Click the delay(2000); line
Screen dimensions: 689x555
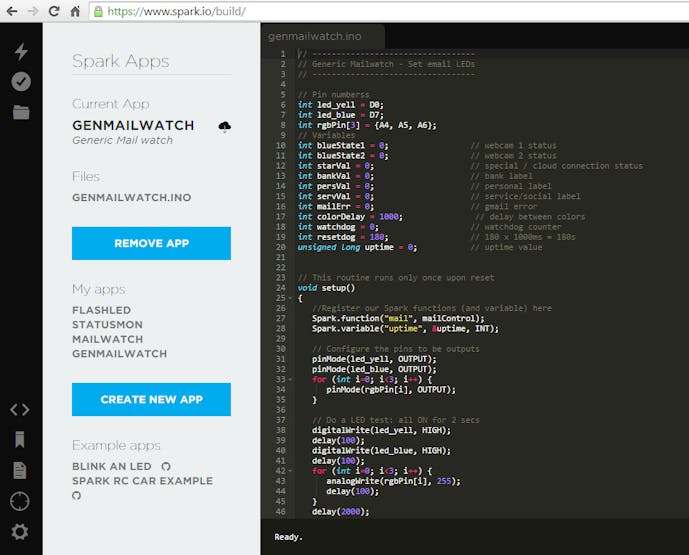tap(341, 511)
